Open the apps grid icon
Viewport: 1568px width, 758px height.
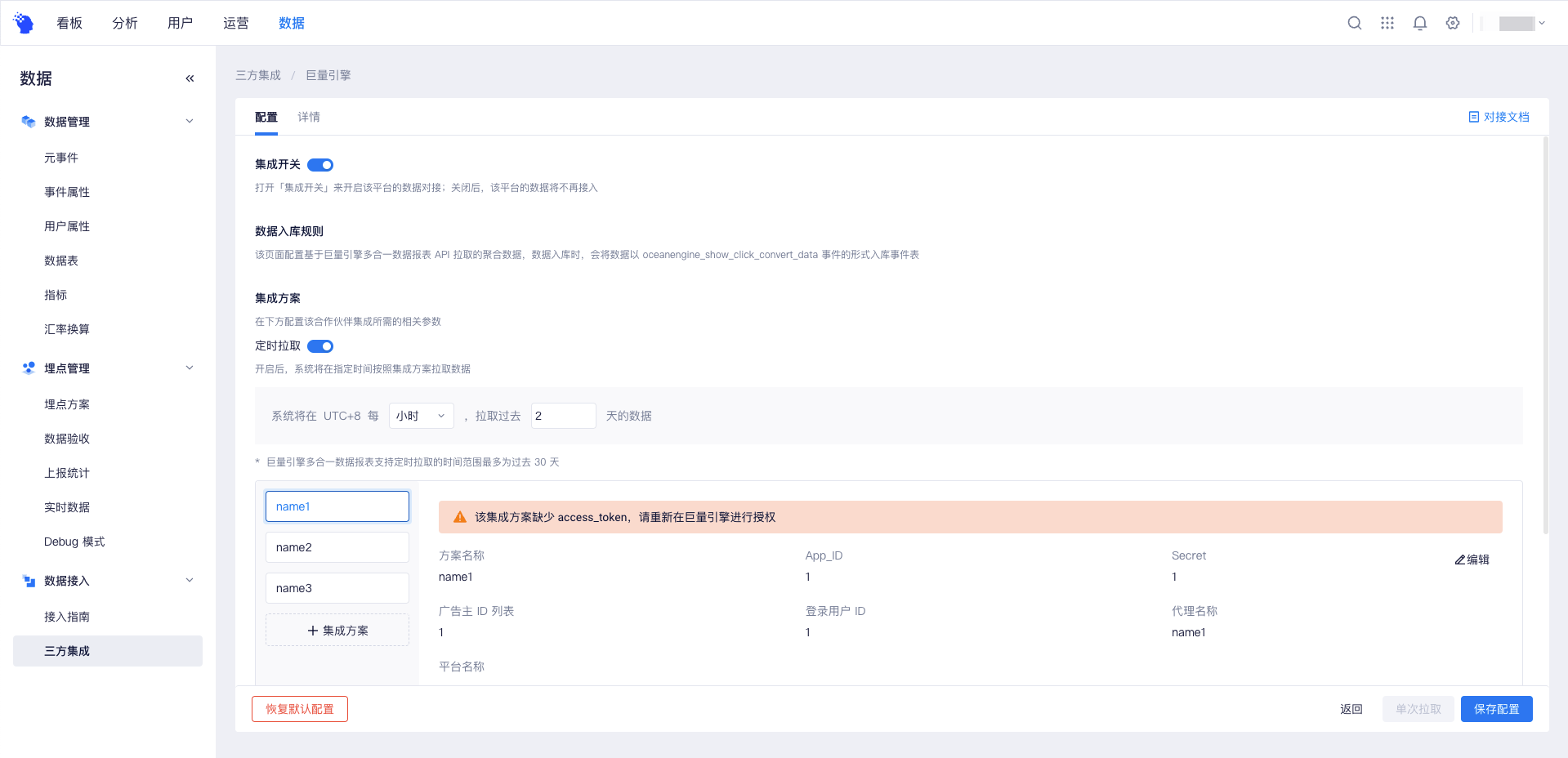(1387, 23)
